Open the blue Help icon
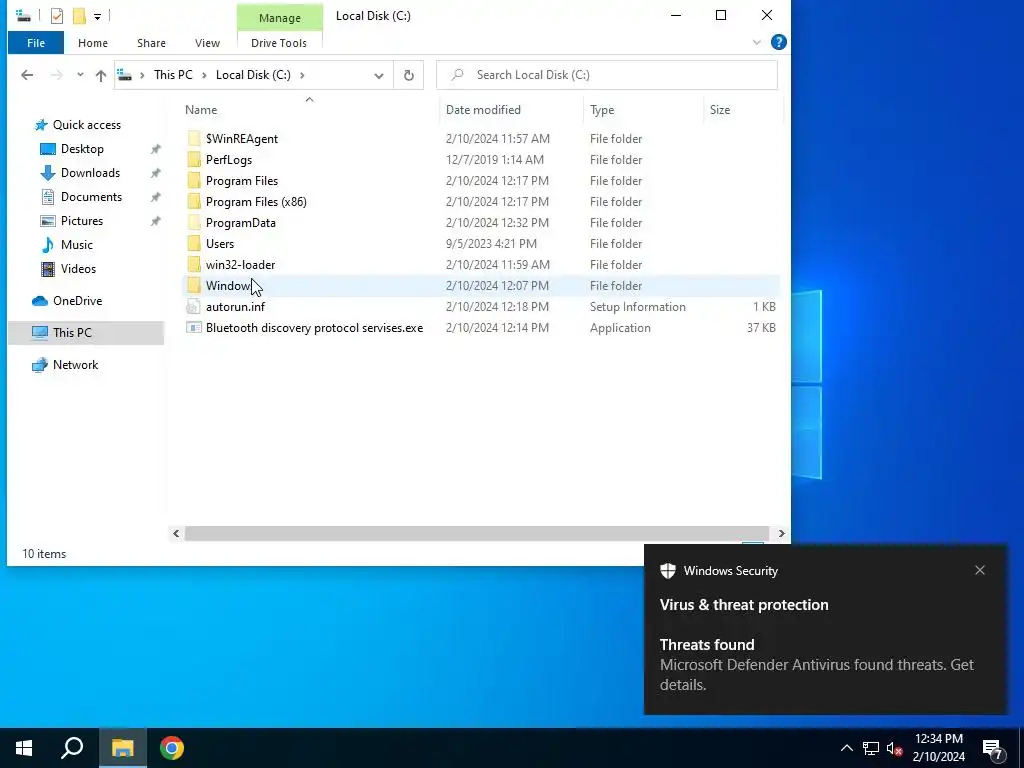The image size is (1024, 768). coord(778,42)
